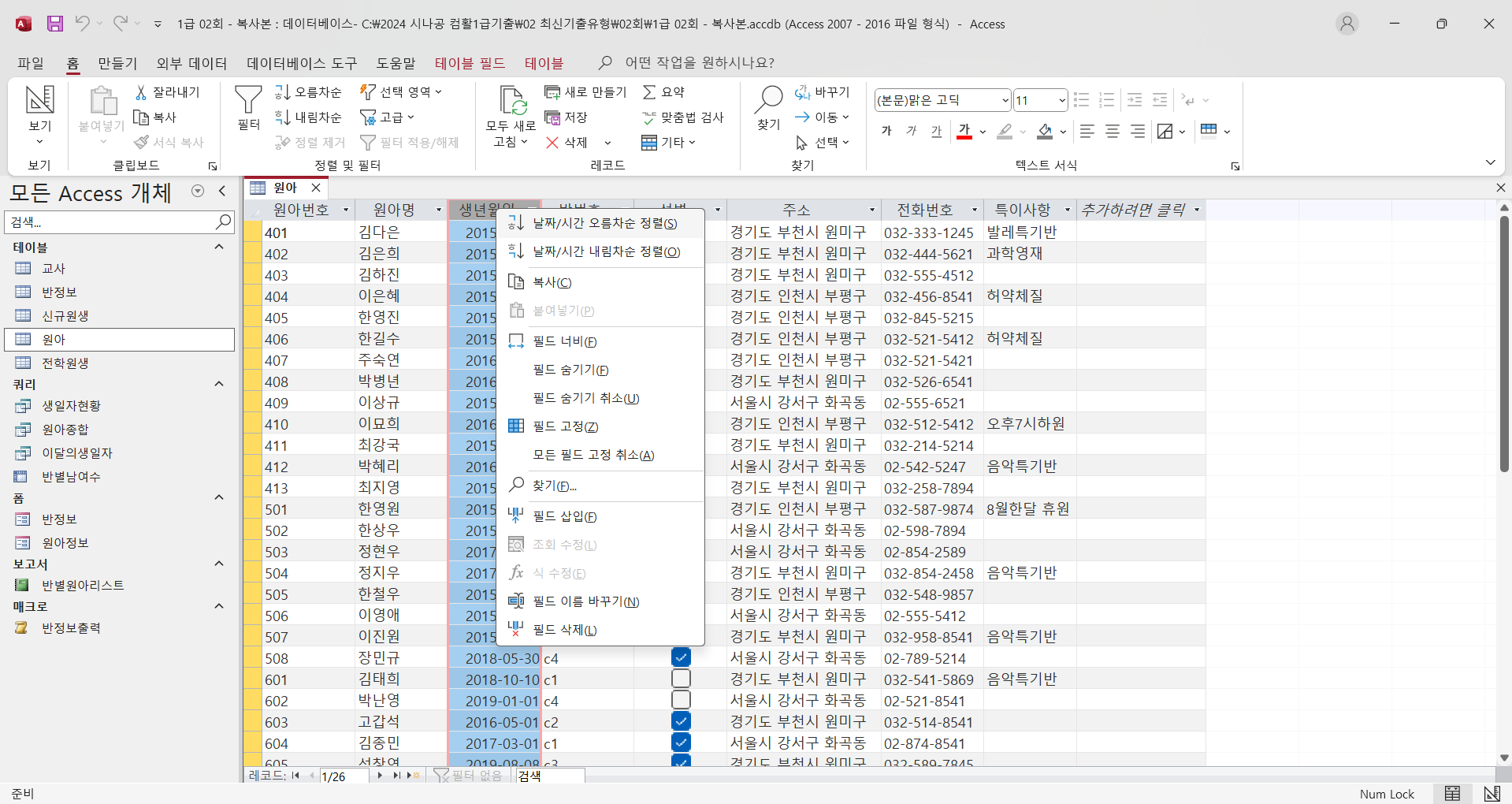1512x804 pixels.
Task: Select 필드 고정 from the context menu
Action: coord(565,426)
